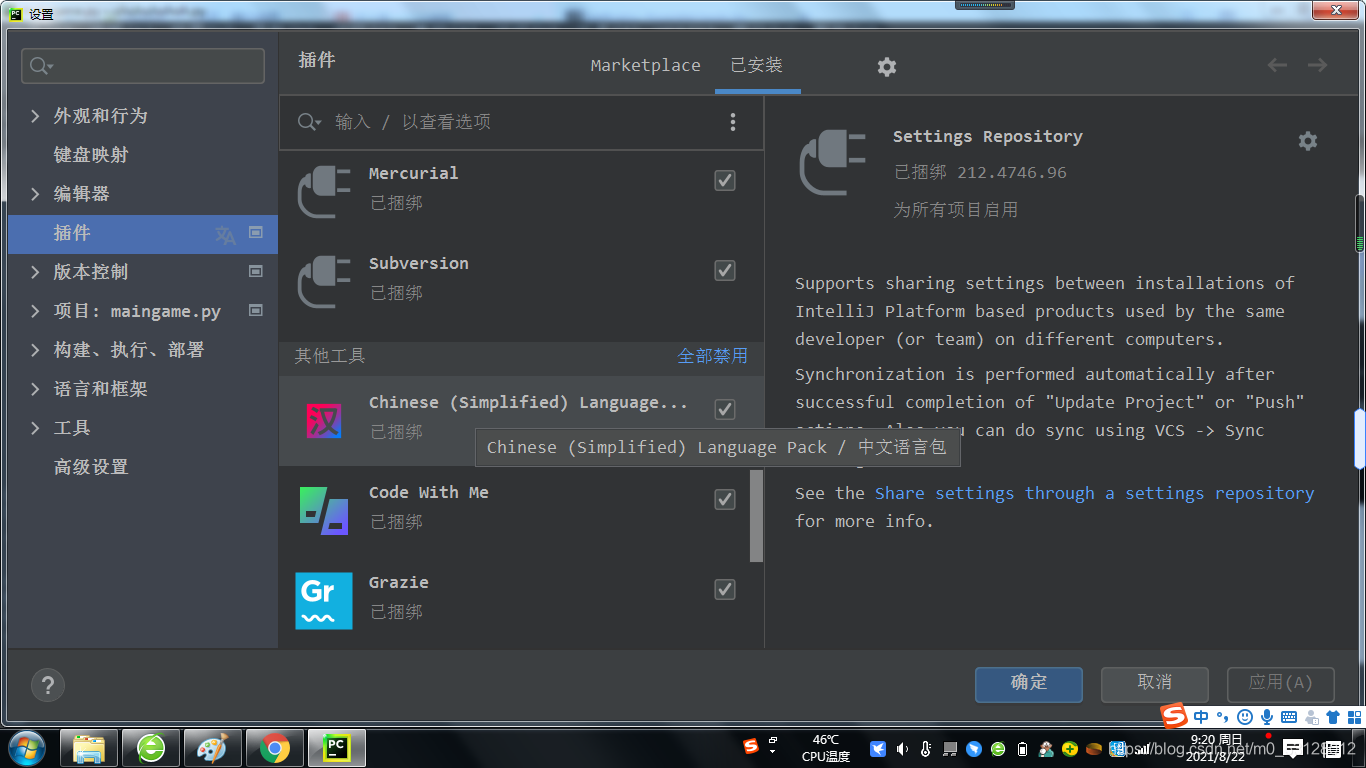Expand the 项目: maingame.py group

click(36, 311)
